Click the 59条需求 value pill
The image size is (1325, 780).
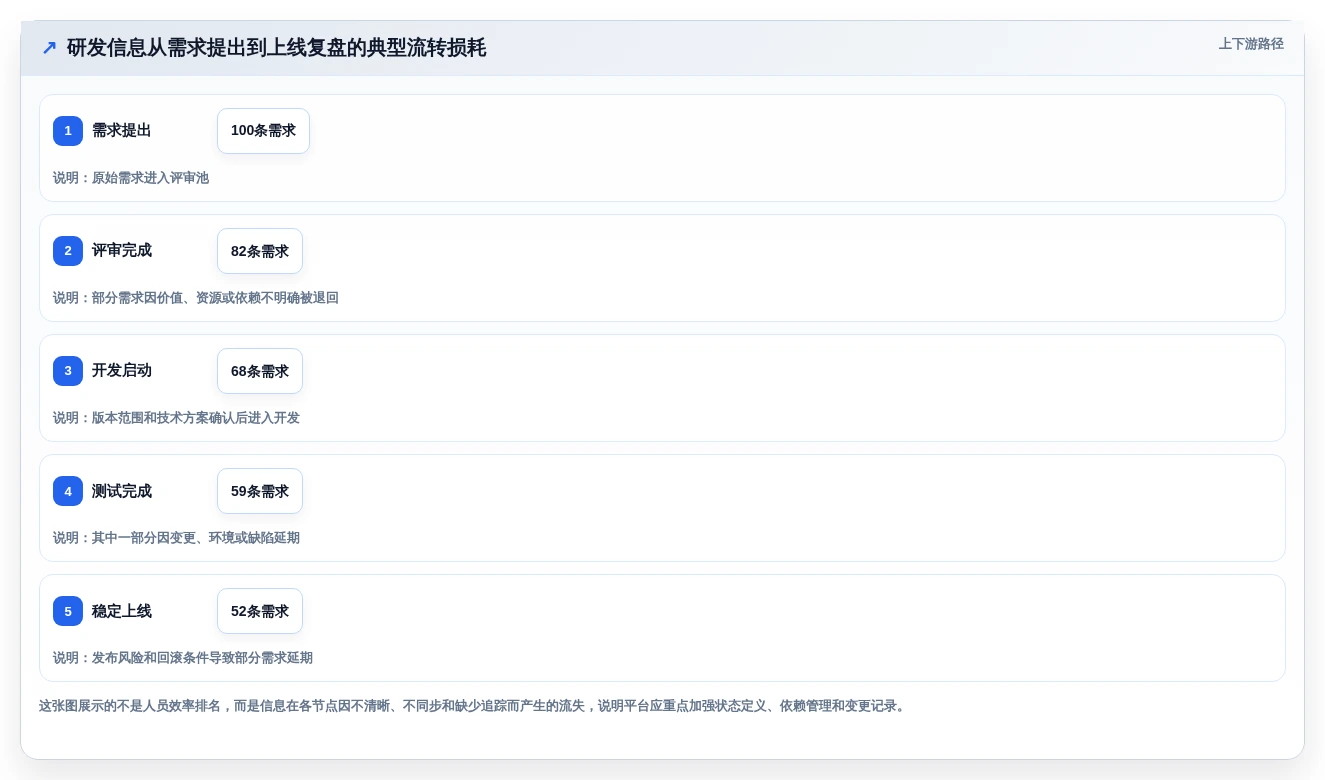[x=260, y=491]
